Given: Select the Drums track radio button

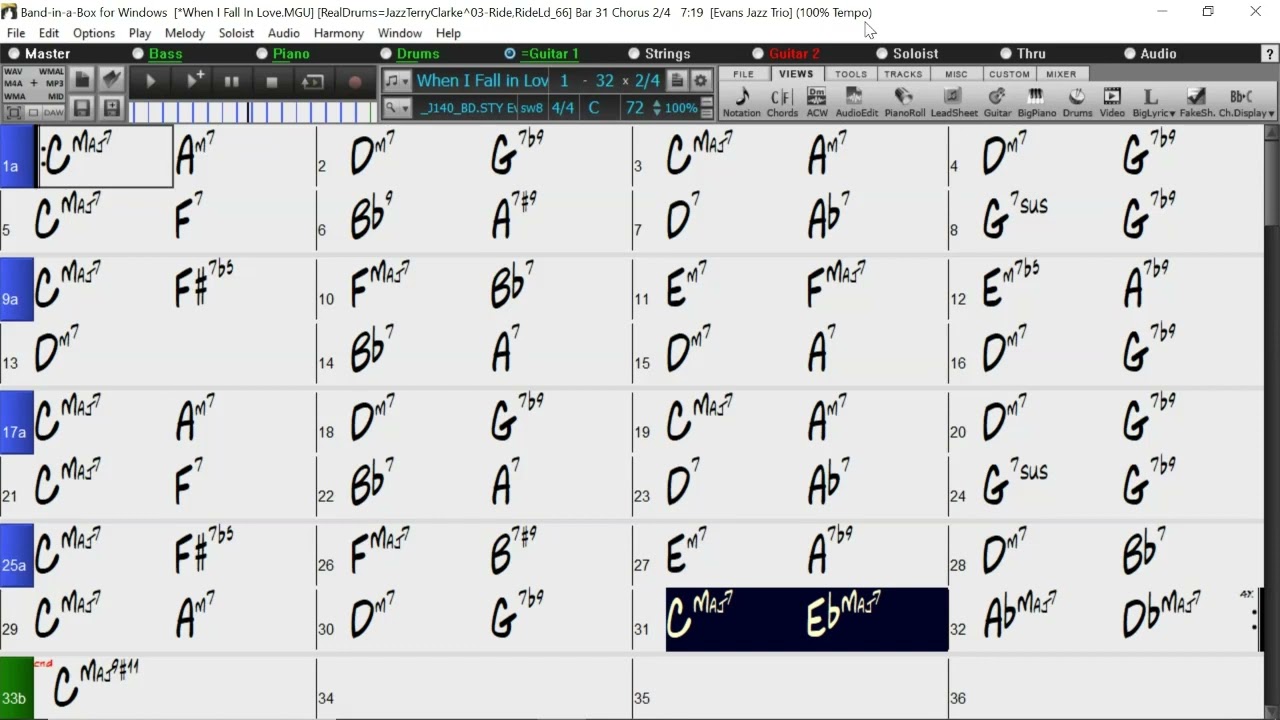Looking at the screenshot, I should 386,54.
